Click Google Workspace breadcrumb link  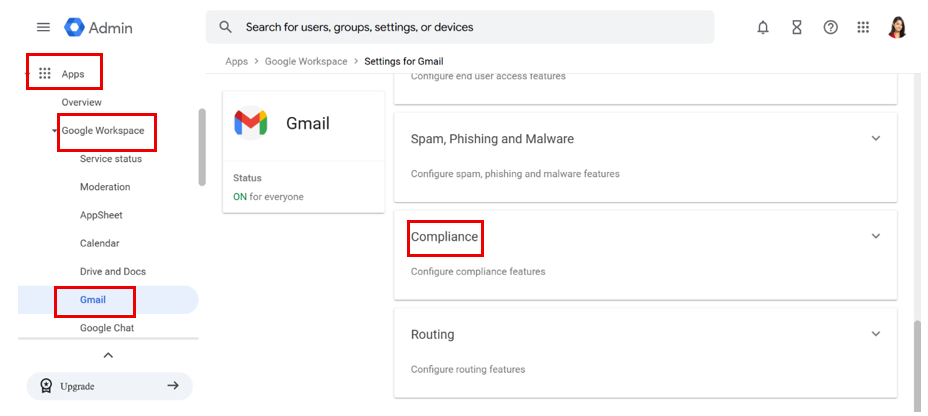[x=306, y=62]
